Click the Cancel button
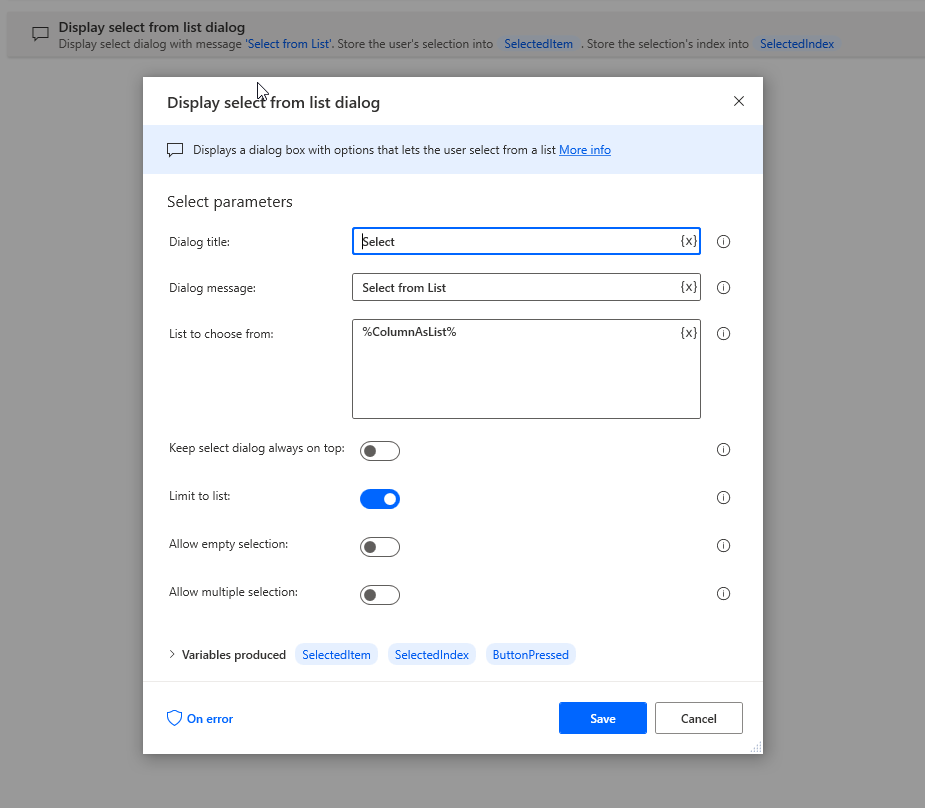925x808 pixels. [x=699, y=718]
